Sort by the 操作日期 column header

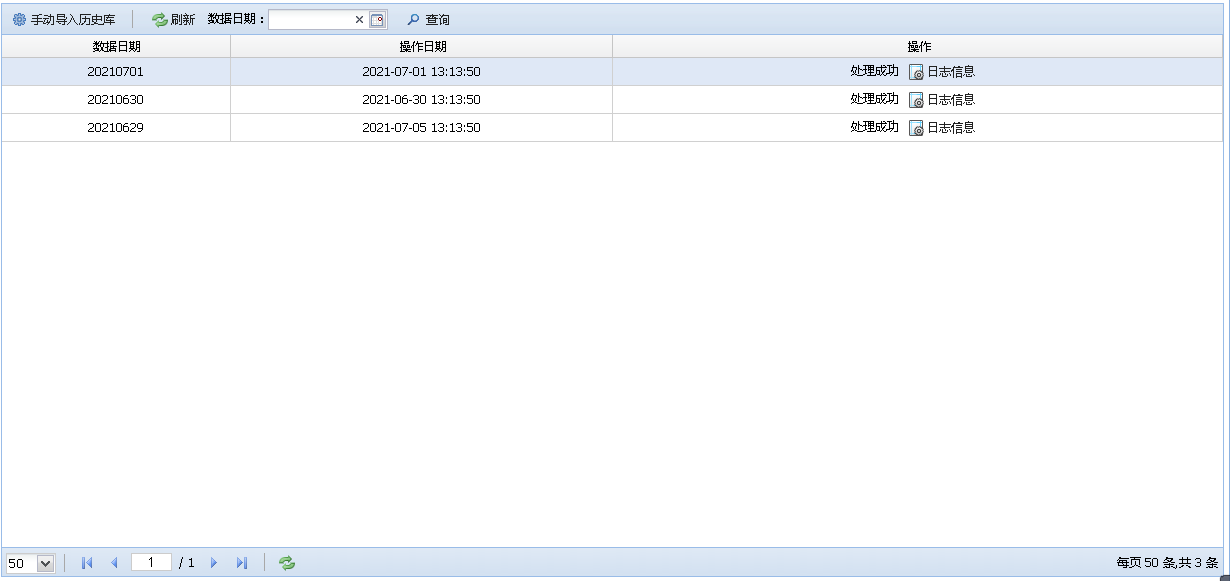pos(422,47)
